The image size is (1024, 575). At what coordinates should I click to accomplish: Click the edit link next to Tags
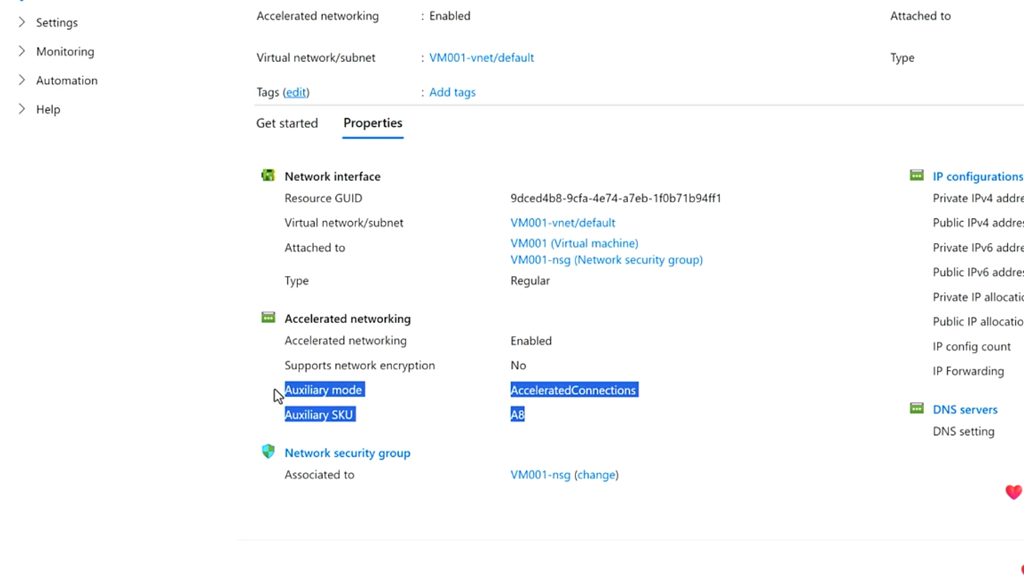point(296,92)
